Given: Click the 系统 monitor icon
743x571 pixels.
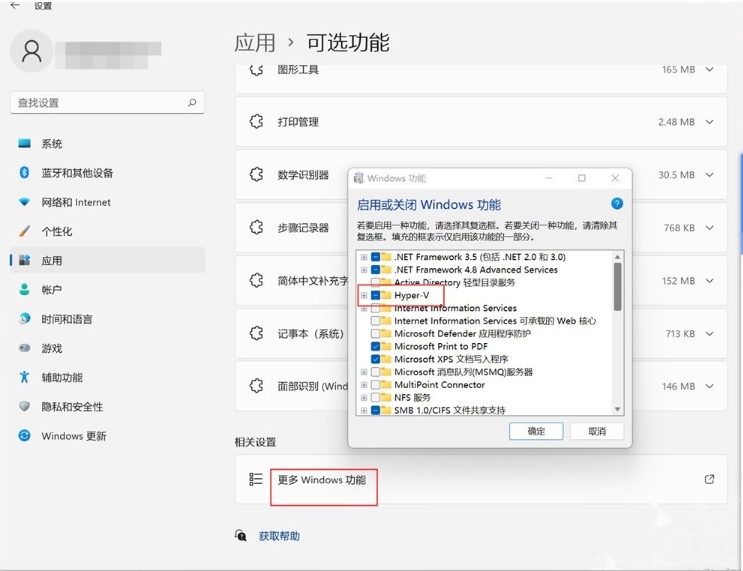Looking at the screenshot, I should (x=24, y=143).
